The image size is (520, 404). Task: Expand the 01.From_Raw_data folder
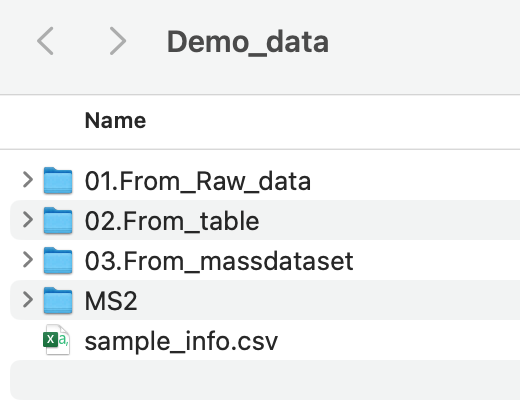(28, 180)
